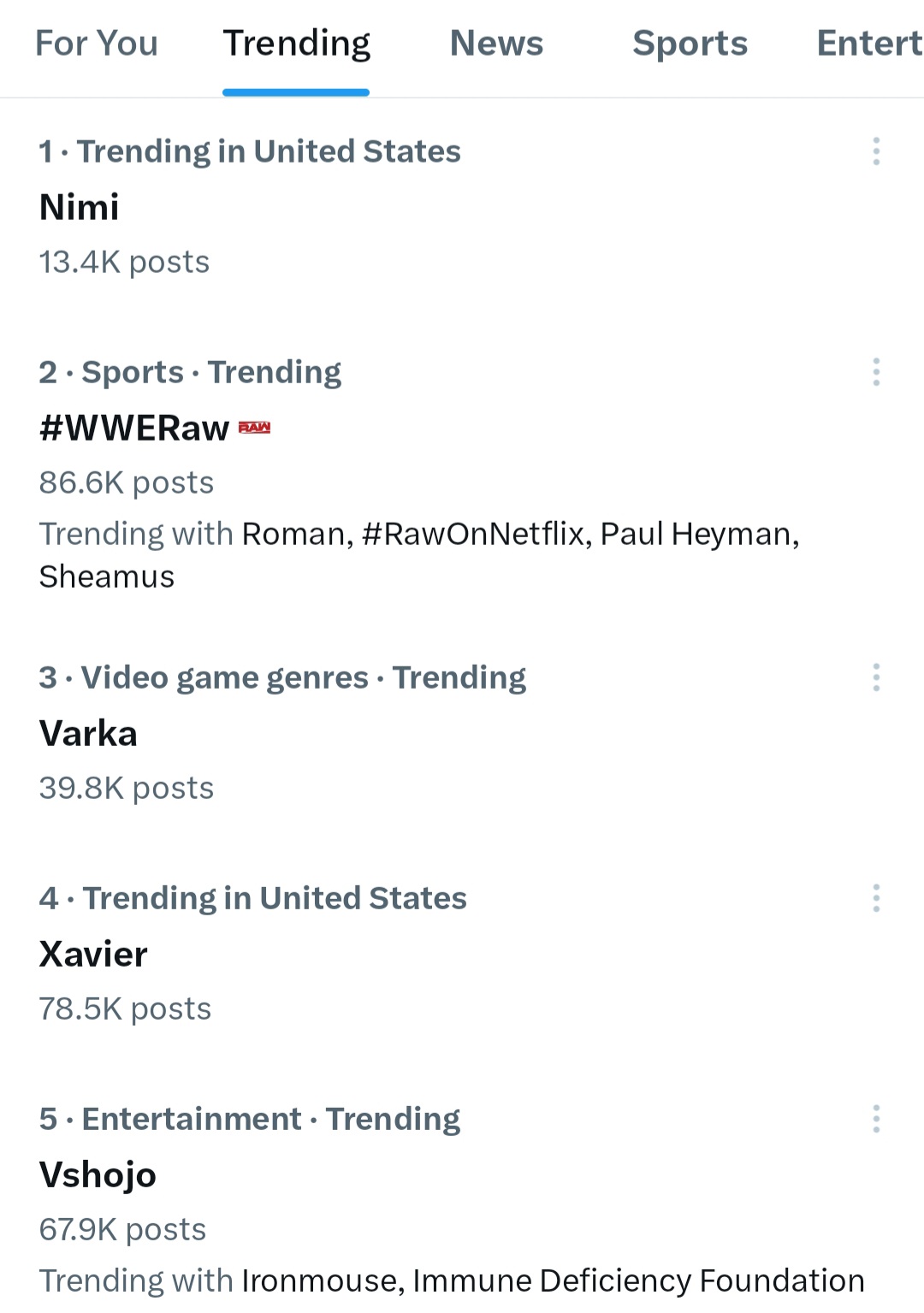The height and width of the screenshot is (1313, 924).
Task: Click the RAW logo beside #WWERaw
Action: [x=254, y=428]
